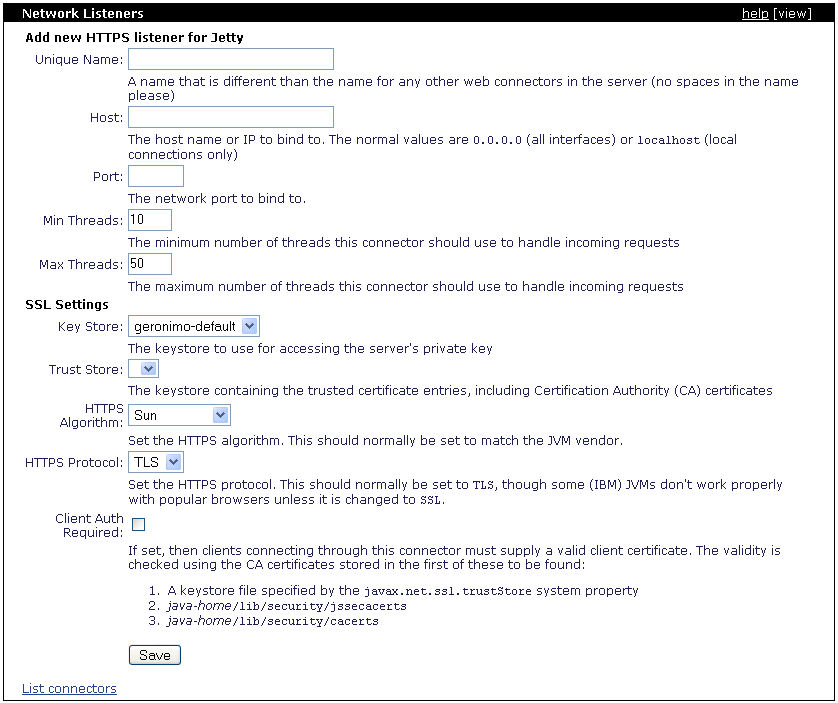
Task: Click the keystore private key description text
Action: click(x=310, y=349)
